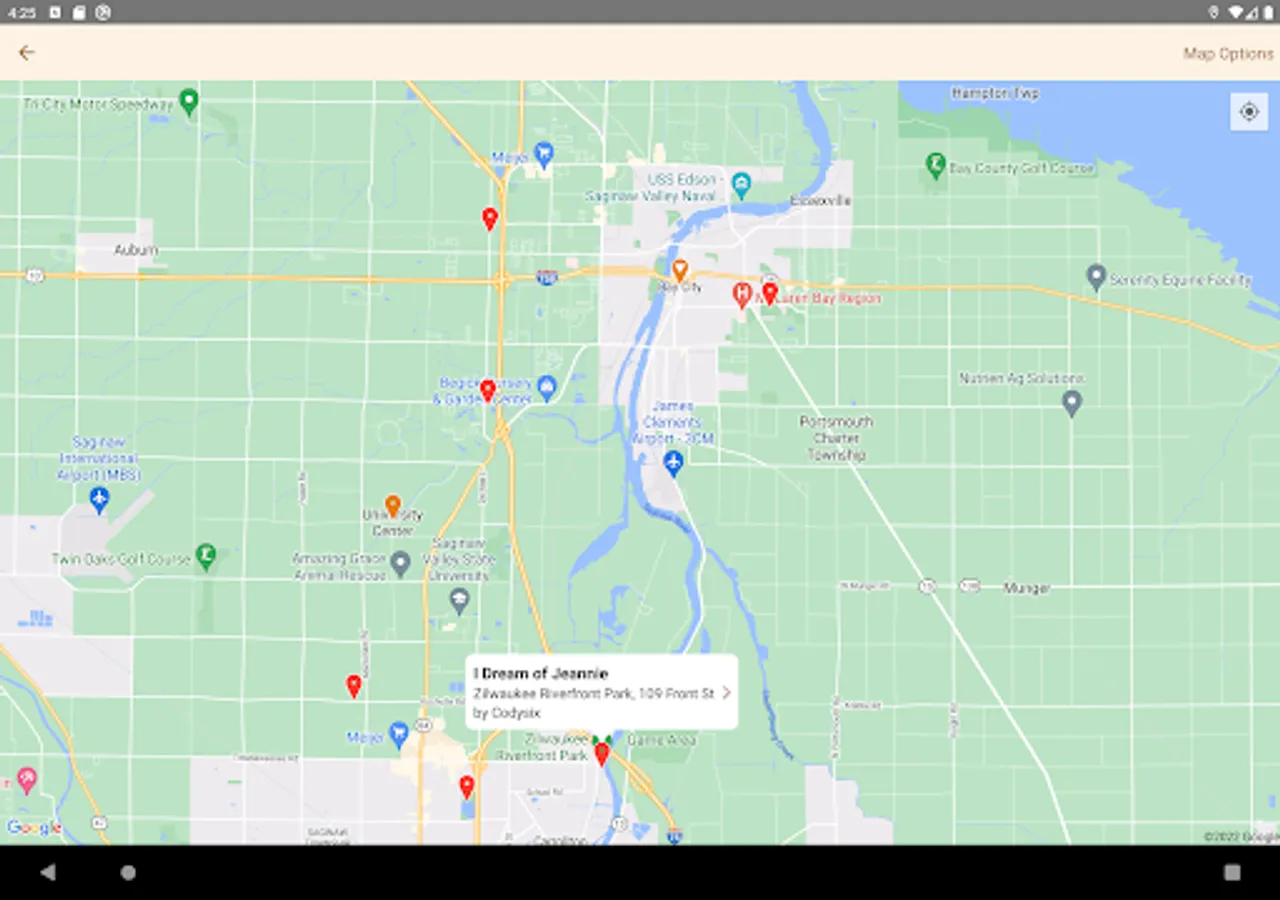Select the Nutrien Ag Solutions gray pin

click(x=1072, y=404)
